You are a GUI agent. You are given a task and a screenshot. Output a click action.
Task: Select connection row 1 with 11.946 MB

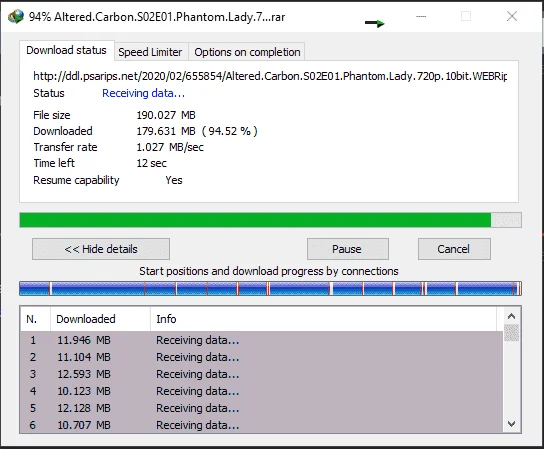(262, 340)
